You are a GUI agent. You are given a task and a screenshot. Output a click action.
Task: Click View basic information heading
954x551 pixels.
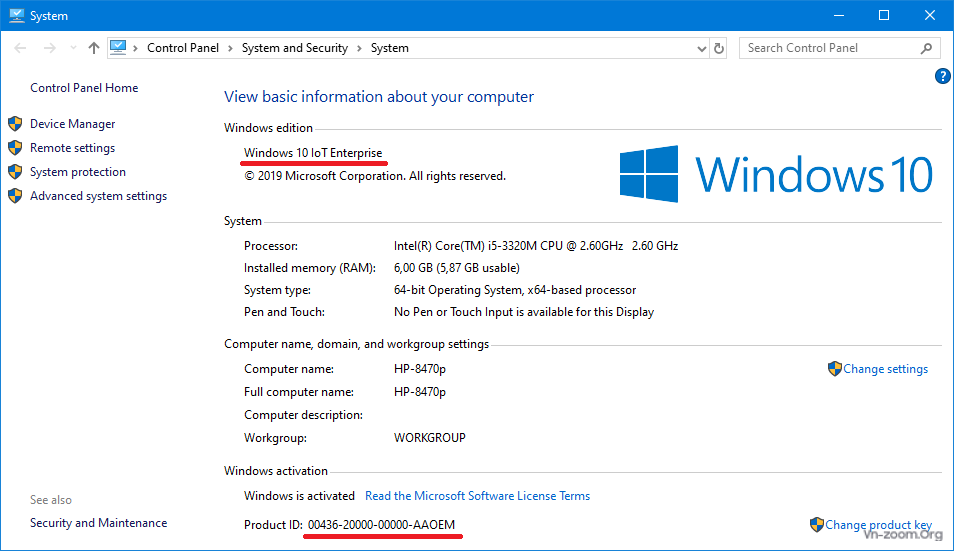pyautogui.click(x=378, y=97)
